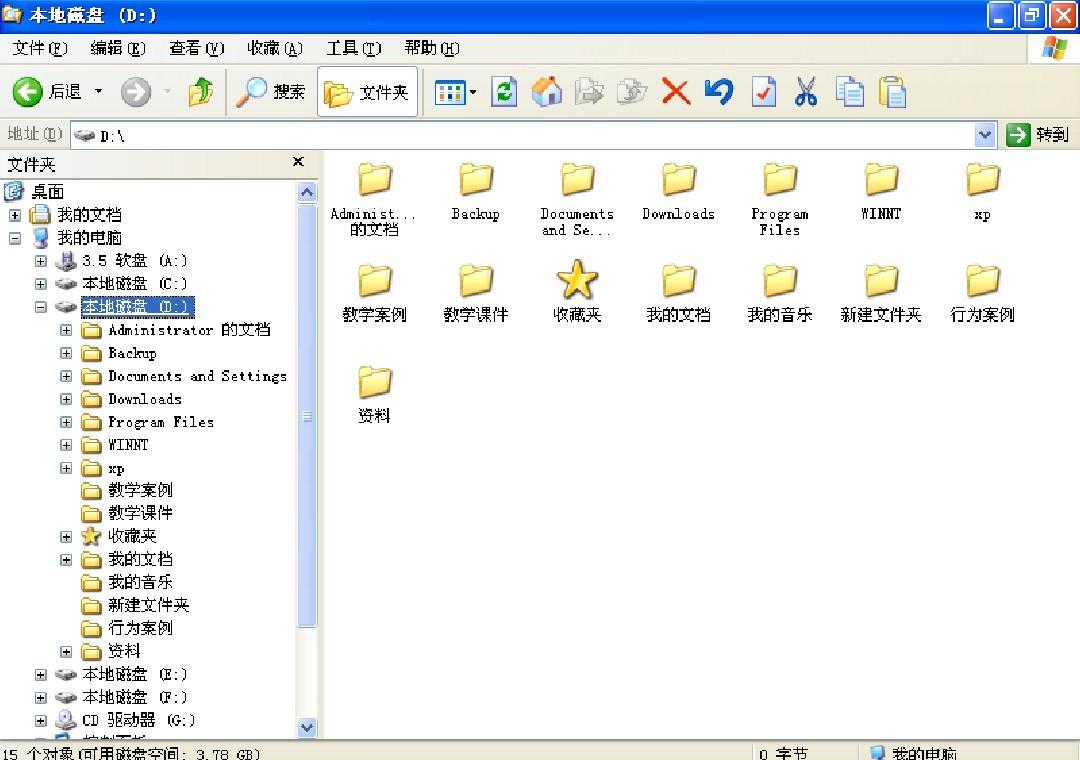Select the 我的音乐 folder icon in file pane
The width and height of the screenshot is (1080, 760).
[x=780, y=281]
